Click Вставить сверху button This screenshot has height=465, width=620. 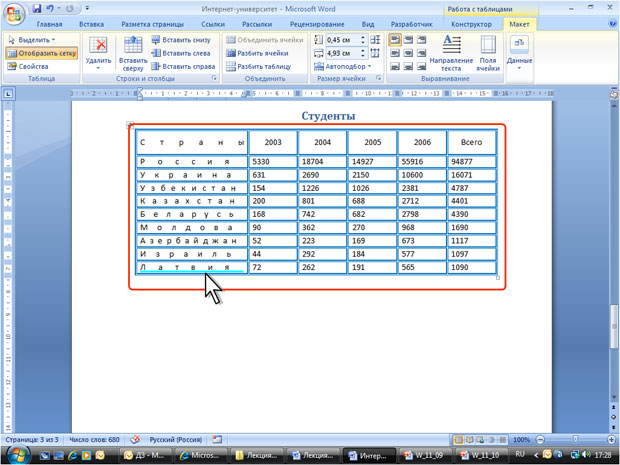(x=133, y=54)
